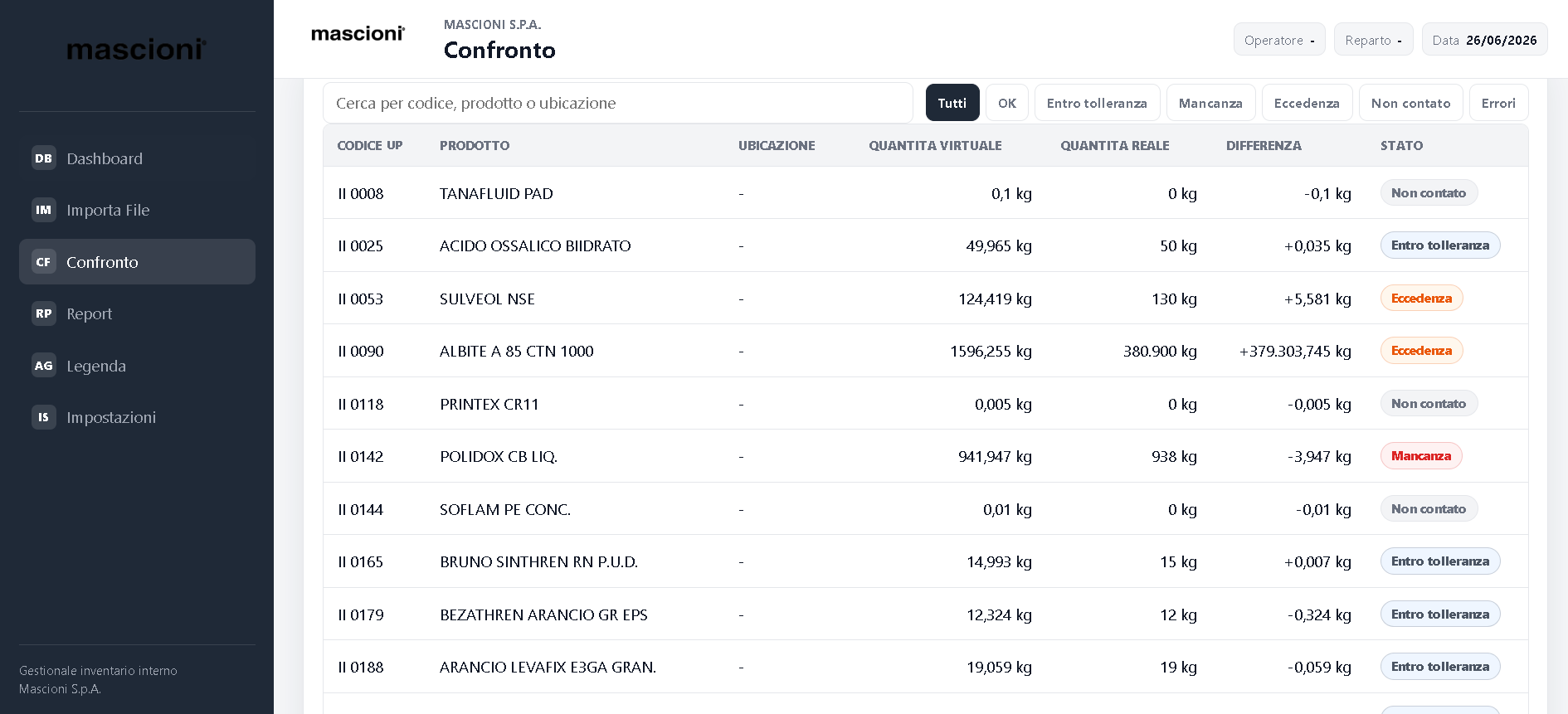
Task: Click Entro tolleranza badge for BEZATHREN ARANCIO
Action: [x=1440, y=614]
